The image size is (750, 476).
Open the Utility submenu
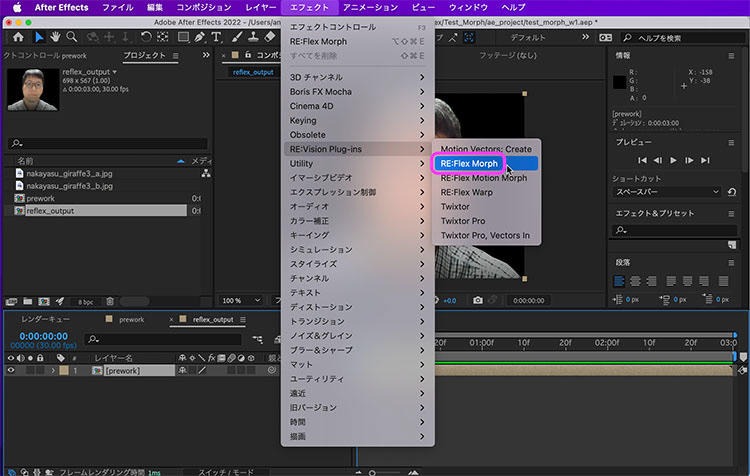pyautogui.click(x=357, y=164)
